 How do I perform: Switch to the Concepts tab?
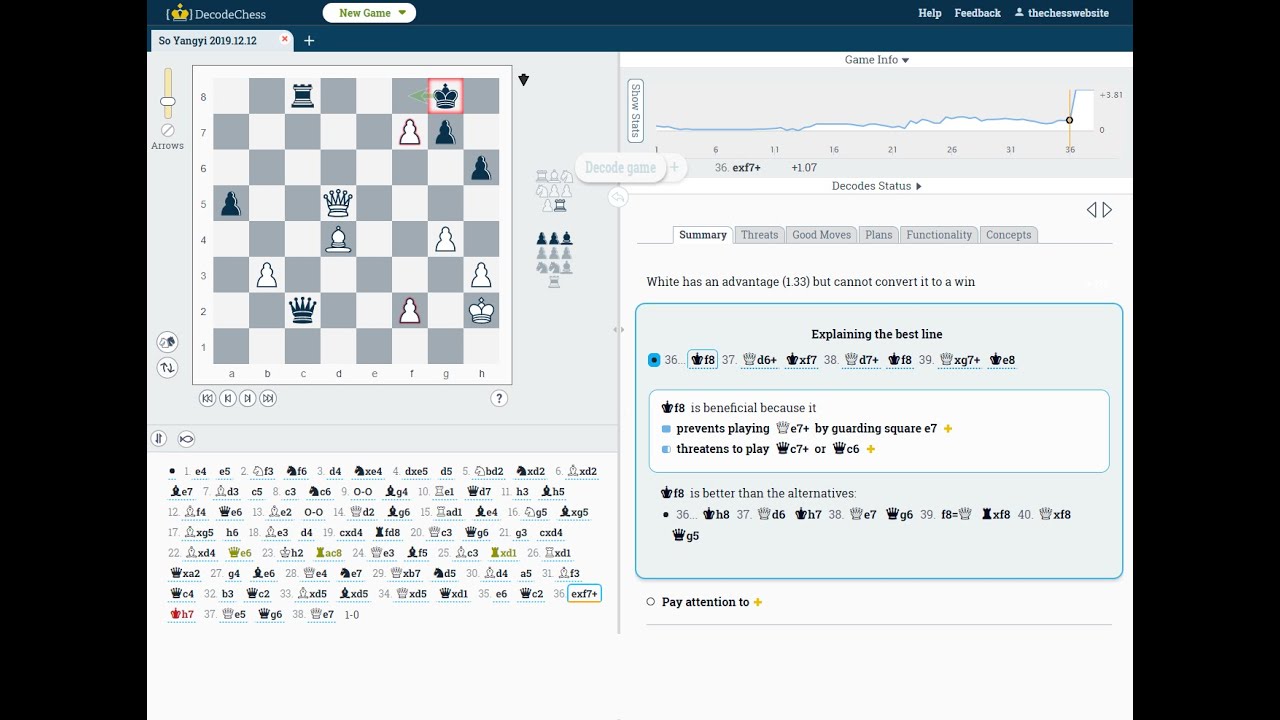(x=1008, y=235)
